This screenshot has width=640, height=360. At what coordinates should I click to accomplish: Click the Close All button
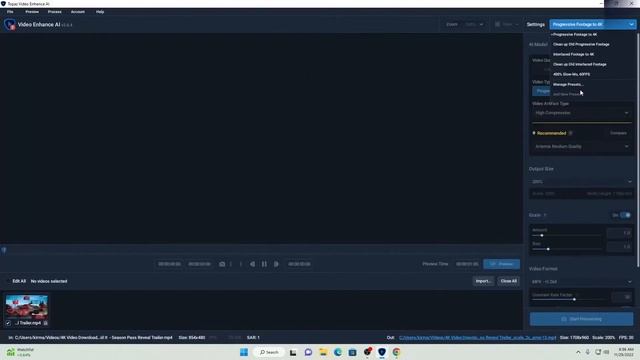509,281
